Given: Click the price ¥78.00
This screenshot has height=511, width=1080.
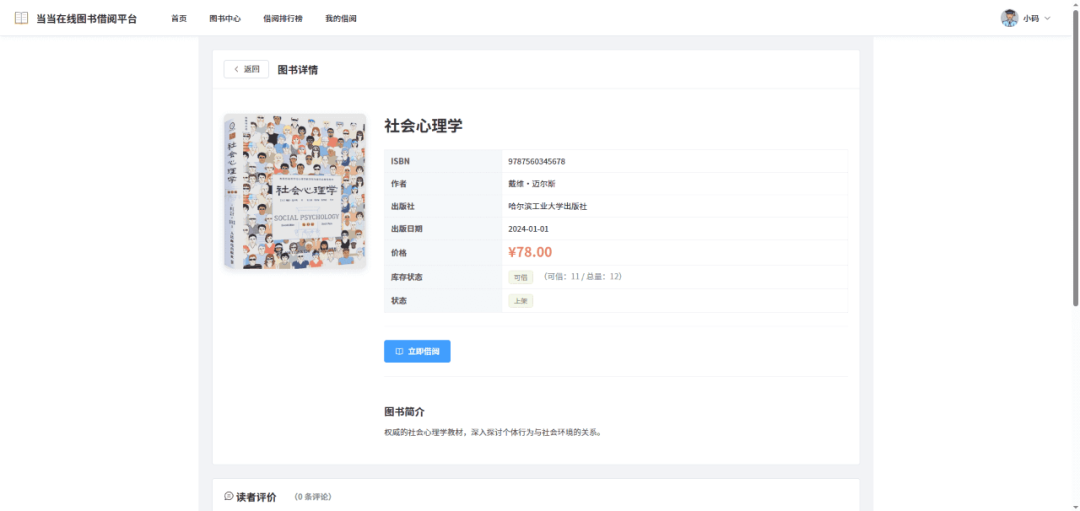Looking at the screenshot, I should click(x=530, y=252).
